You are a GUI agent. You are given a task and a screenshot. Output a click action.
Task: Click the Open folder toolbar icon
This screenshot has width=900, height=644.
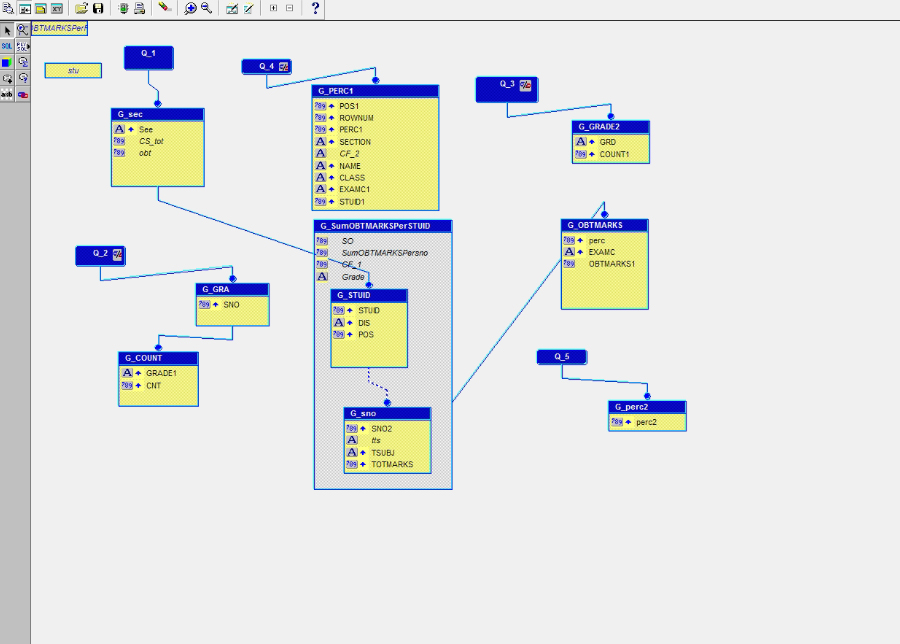[82, 9]
